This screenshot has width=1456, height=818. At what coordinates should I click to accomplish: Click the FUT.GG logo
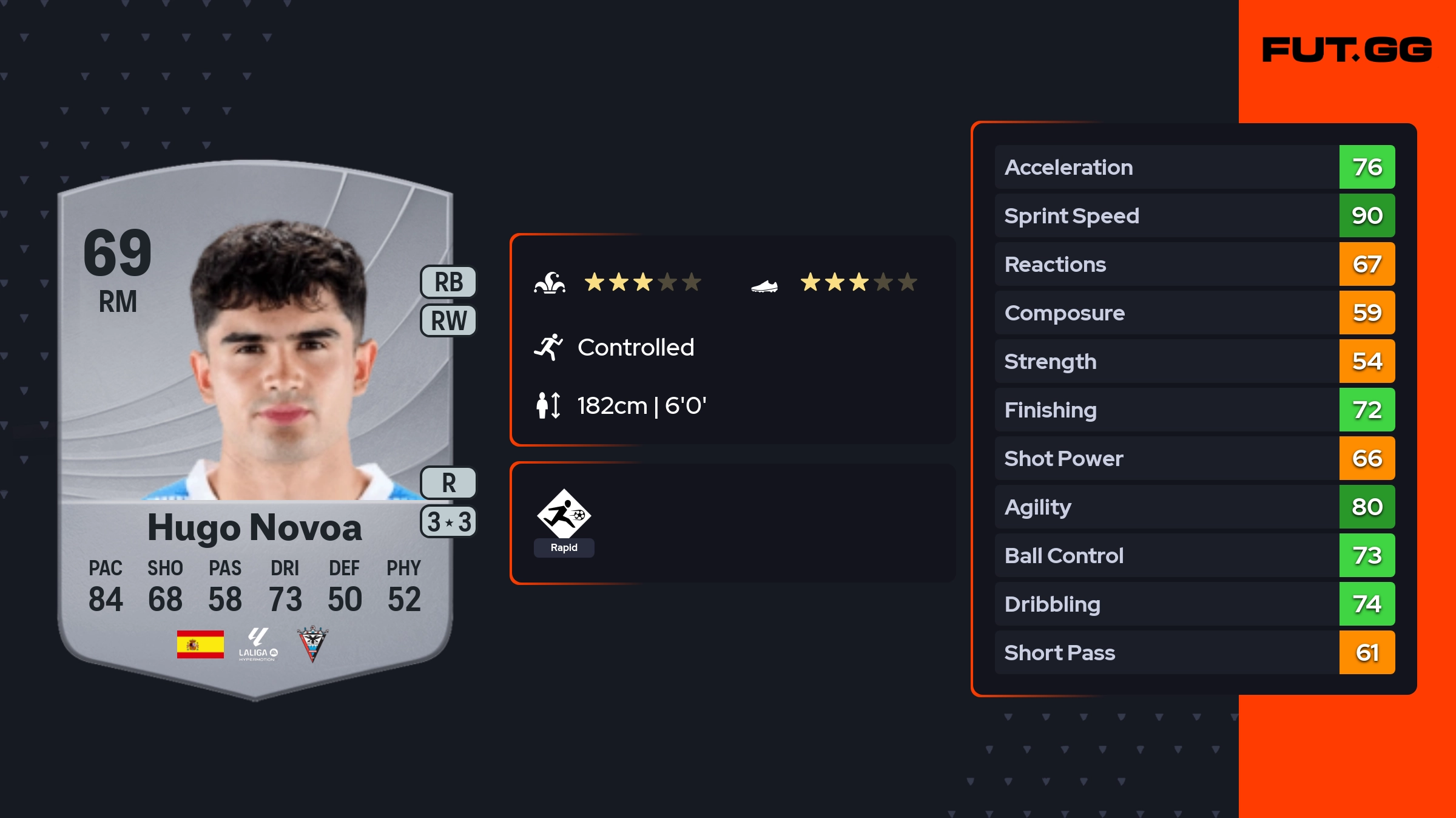click(1346, 50)
